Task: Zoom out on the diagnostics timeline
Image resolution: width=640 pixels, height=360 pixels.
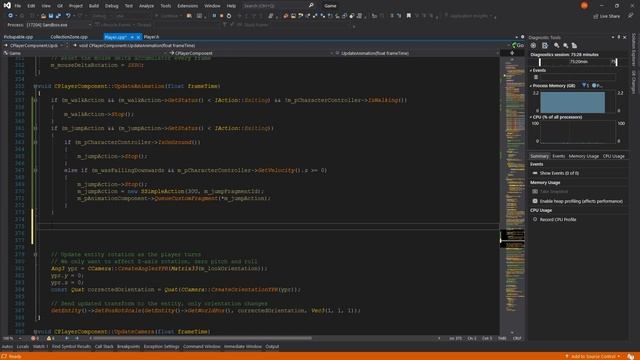Action: [x=565, y=45]
